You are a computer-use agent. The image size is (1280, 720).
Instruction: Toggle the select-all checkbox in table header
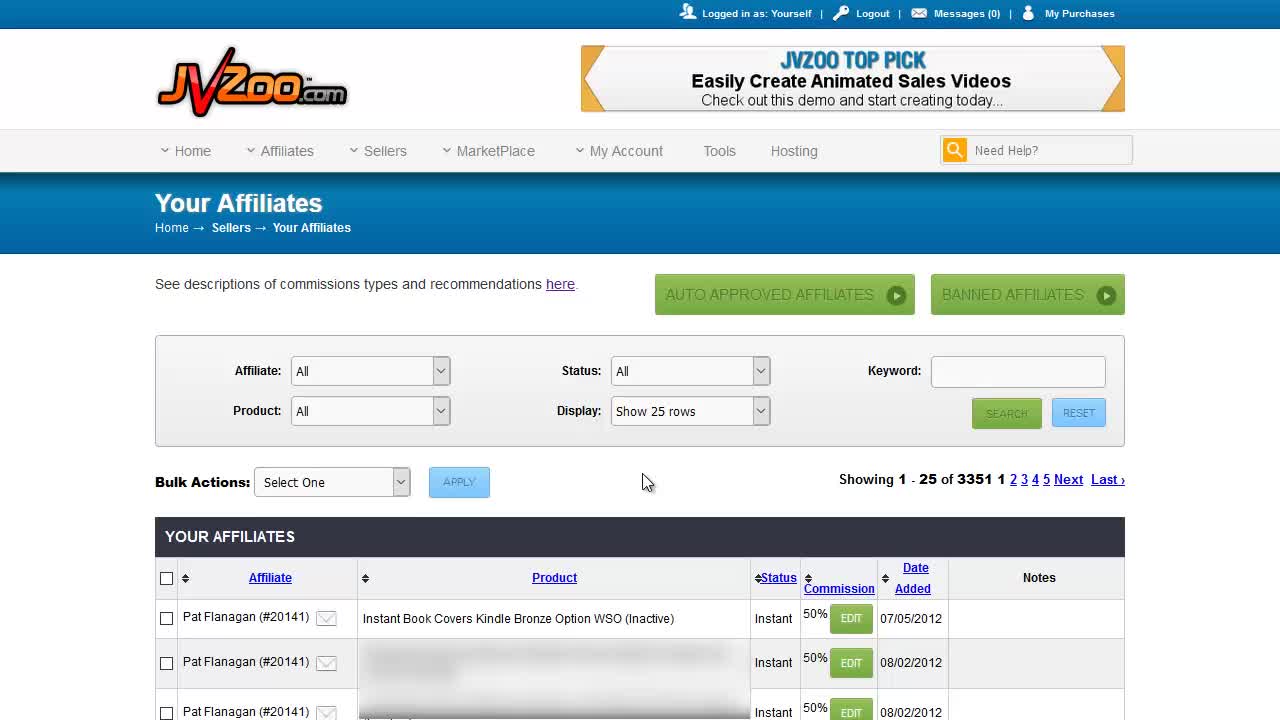point(167,578)
